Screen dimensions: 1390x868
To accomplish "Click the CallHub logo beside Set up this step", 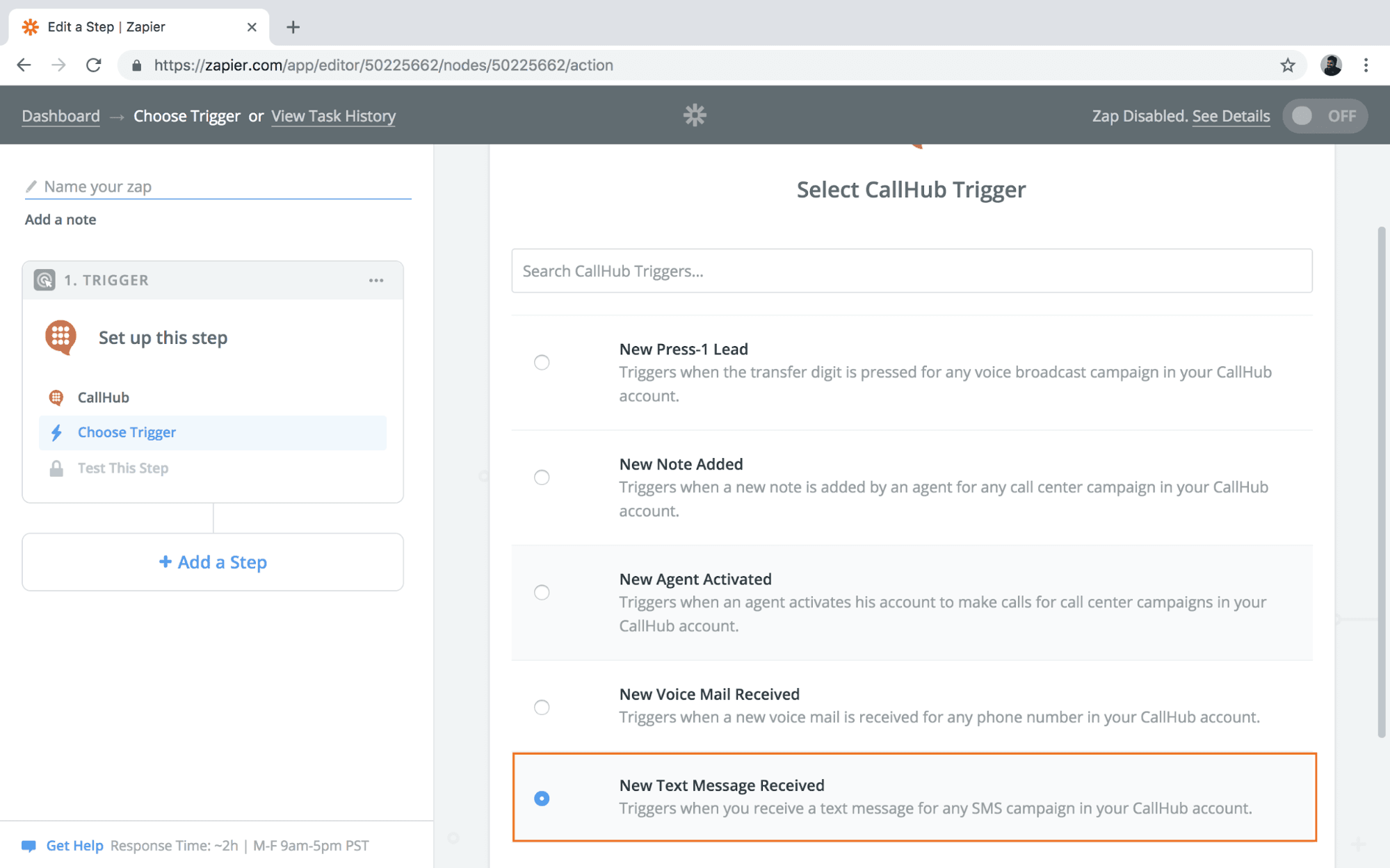I will (61, 337).
